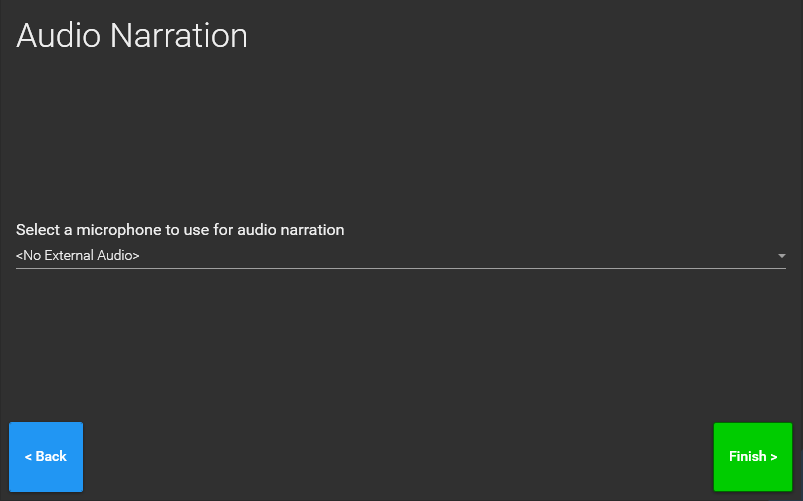Toggle open the external audio source list
The width and height of the screenshot is (803, 501).
pyautogui.click(x=781, y=256)
